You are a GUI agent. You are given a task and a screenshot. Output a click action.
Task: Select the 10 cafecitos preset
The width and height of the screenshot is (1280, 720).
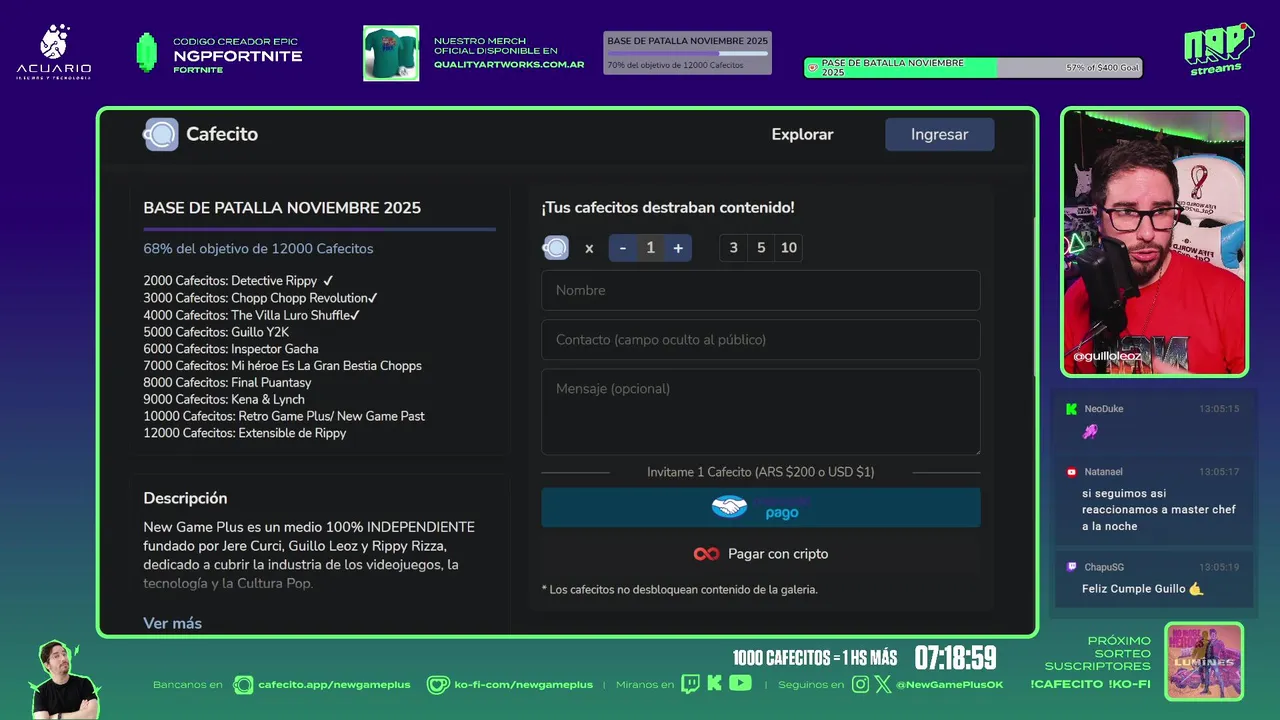click(x=789, y=248)
